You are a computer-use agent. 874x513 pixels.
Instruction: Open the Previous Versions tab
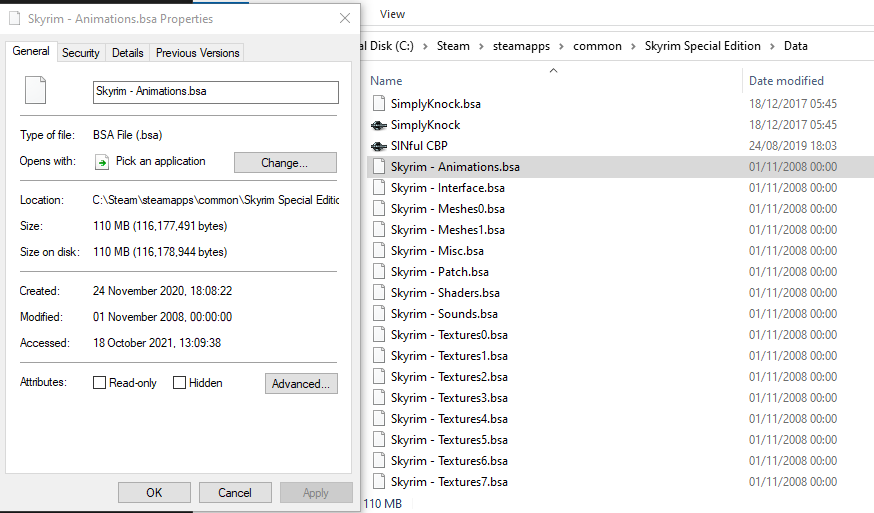click(x=197, y=53)
